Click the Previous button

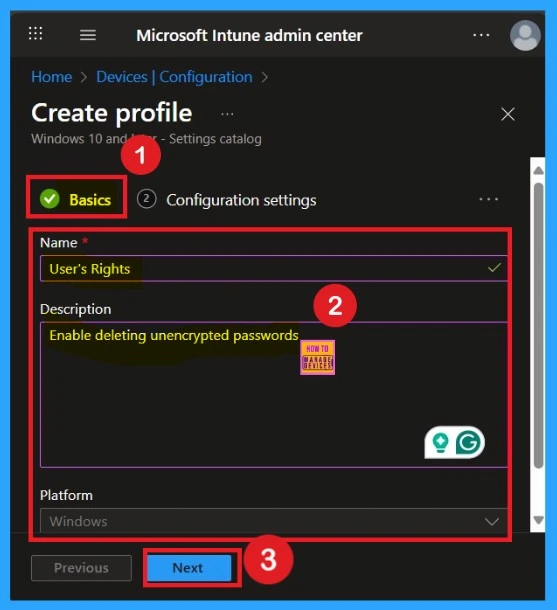[x=81, y=568]
